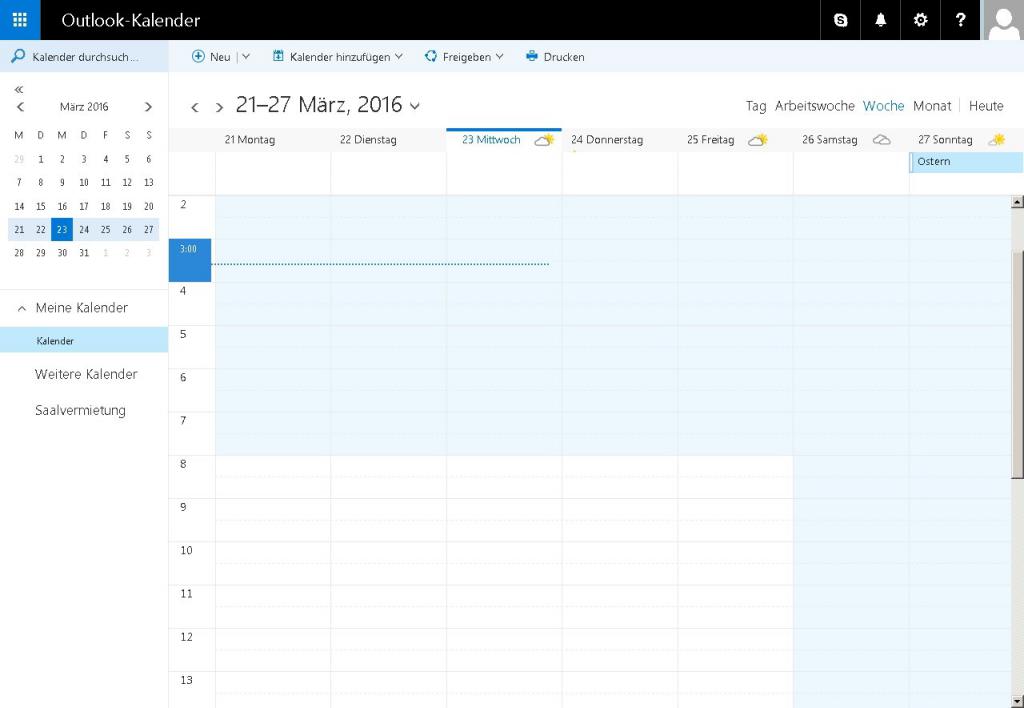The image size is (1024, 708).
Task: Click the cloud weather icon on Samstag
Action: 882,140
